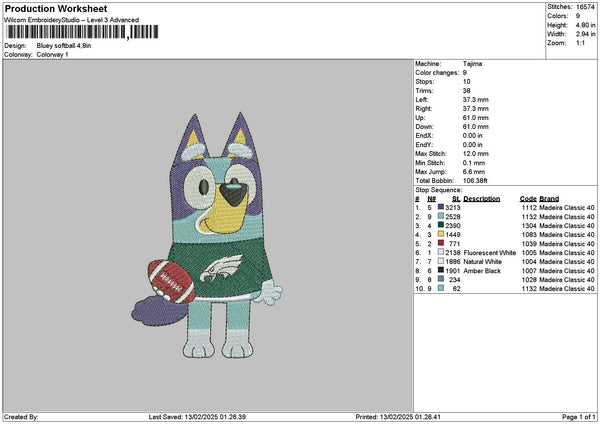The width and height of the screenshot is (600, 424).
Task: Click the 'Stop Sequence:' heading
Action: pyautogui.click(x=439, y=190)
